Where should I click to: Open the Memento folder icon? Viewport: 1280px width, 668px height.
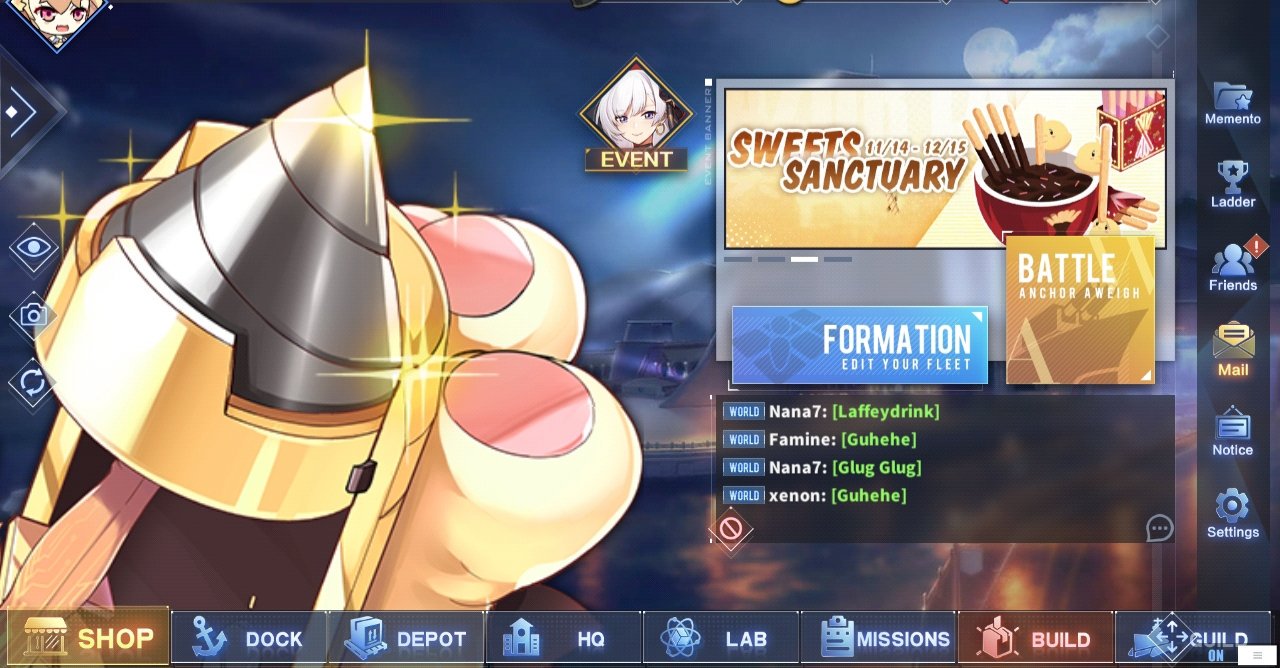click(1232, 96)
